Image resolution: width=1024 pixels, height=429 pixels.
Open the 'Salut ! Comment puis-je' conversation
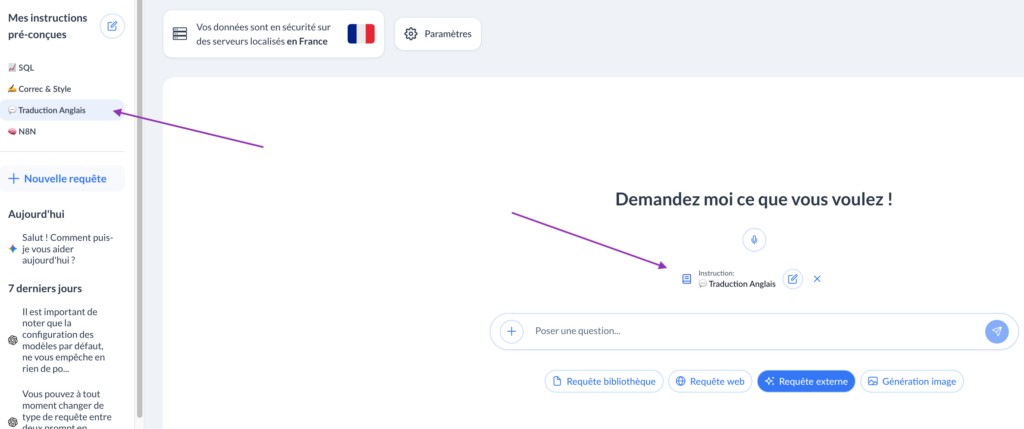66,249
